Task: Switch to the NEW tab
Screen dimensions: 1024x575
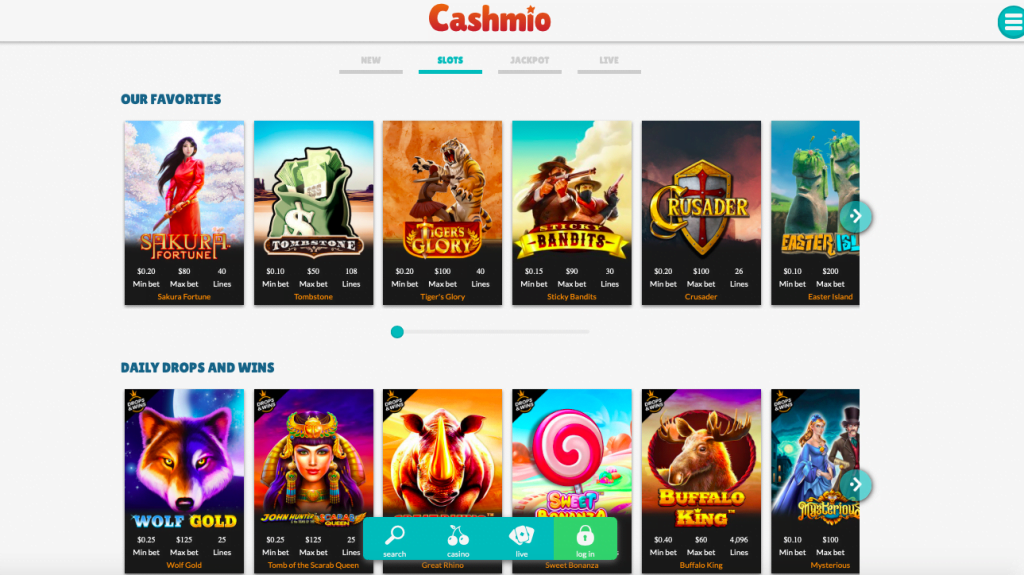Action: coord(370,62)
